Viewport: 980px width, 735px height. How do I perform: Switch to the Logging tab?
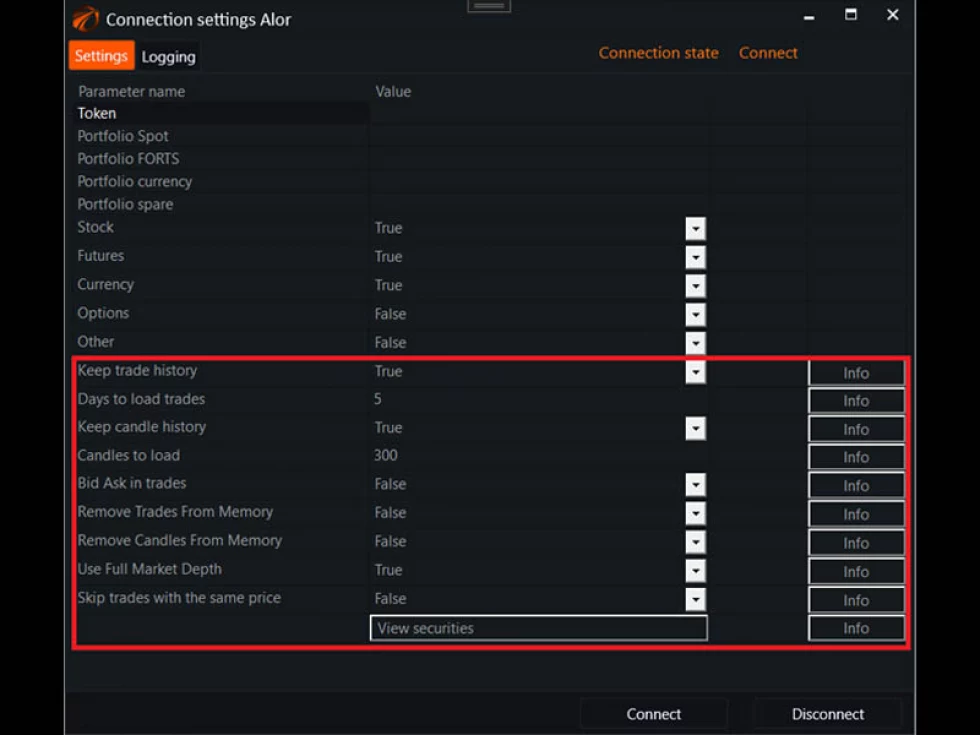168,57
